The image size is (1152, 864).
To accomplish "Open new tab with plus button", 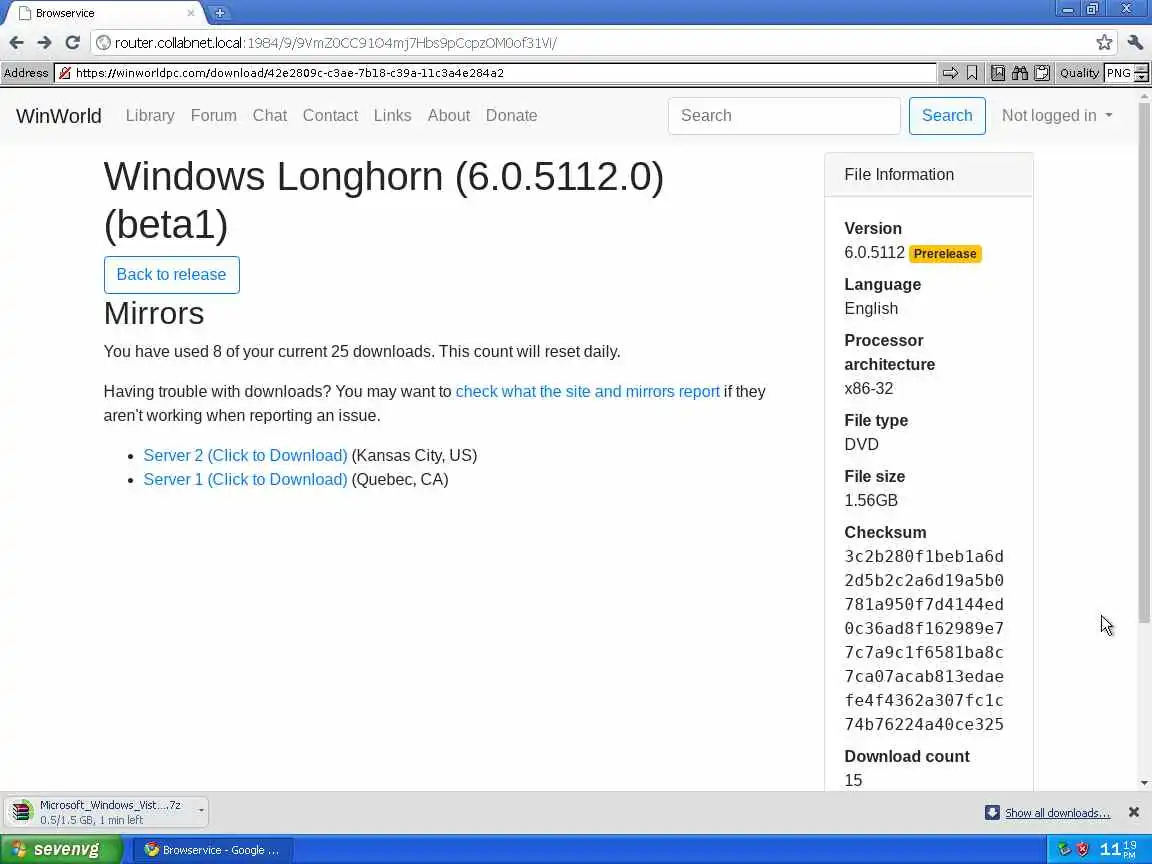I will tap(219, 12).
